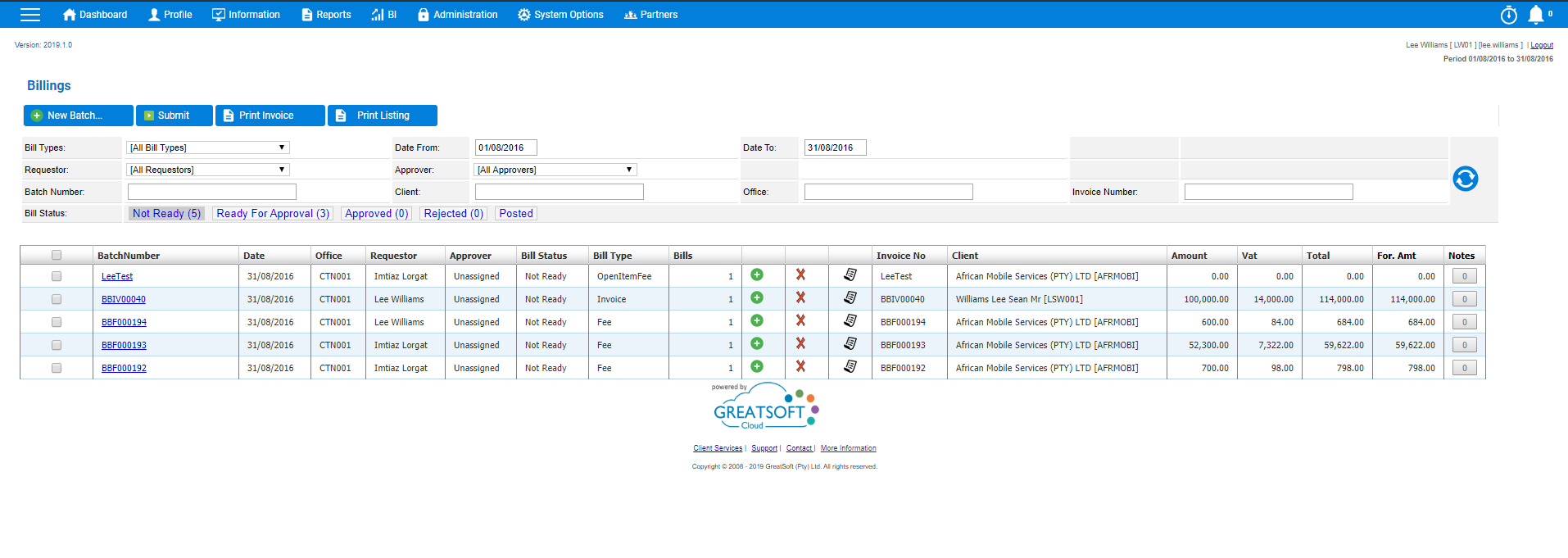The width and height of the screenshot is (1568, 558).
Task: Expand the Requestor dropdown
Action: 208,170
